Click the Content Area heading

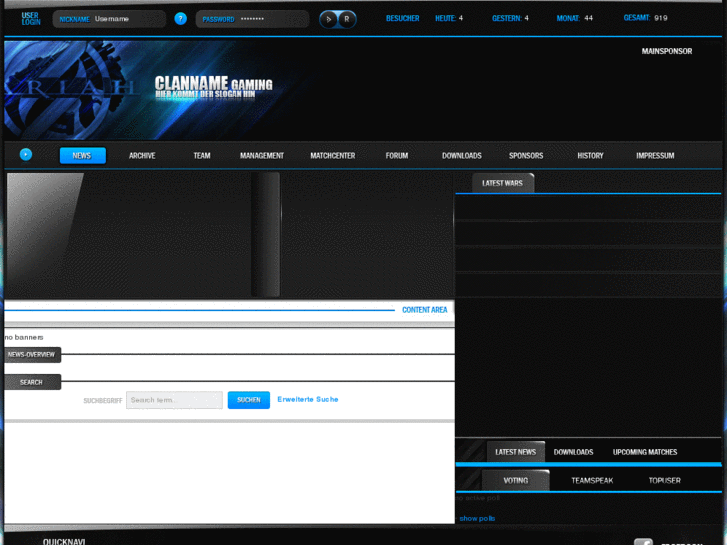pos(425,310)
